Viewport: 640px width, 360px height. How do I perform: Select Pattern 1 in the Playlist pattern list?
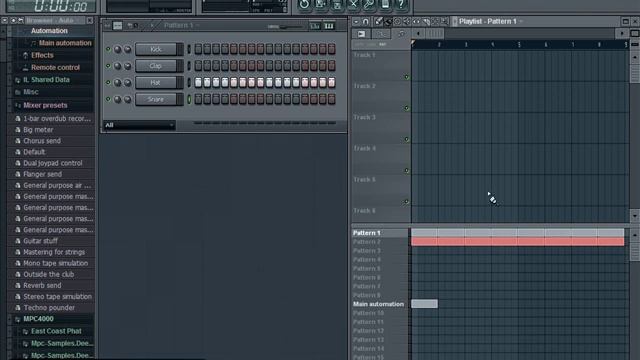367,233
